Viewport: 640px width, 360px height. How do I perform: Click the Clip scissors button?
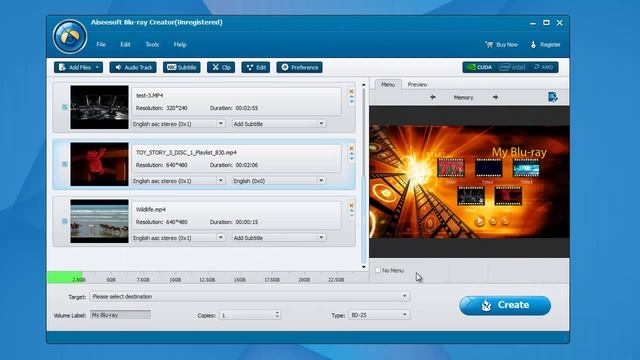(x=221, y=67)
